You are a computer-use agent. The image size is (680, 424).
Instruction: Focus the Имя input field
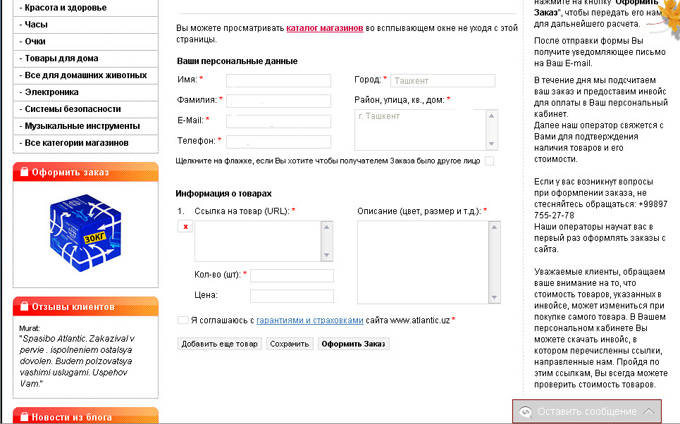tap(278, 81)
